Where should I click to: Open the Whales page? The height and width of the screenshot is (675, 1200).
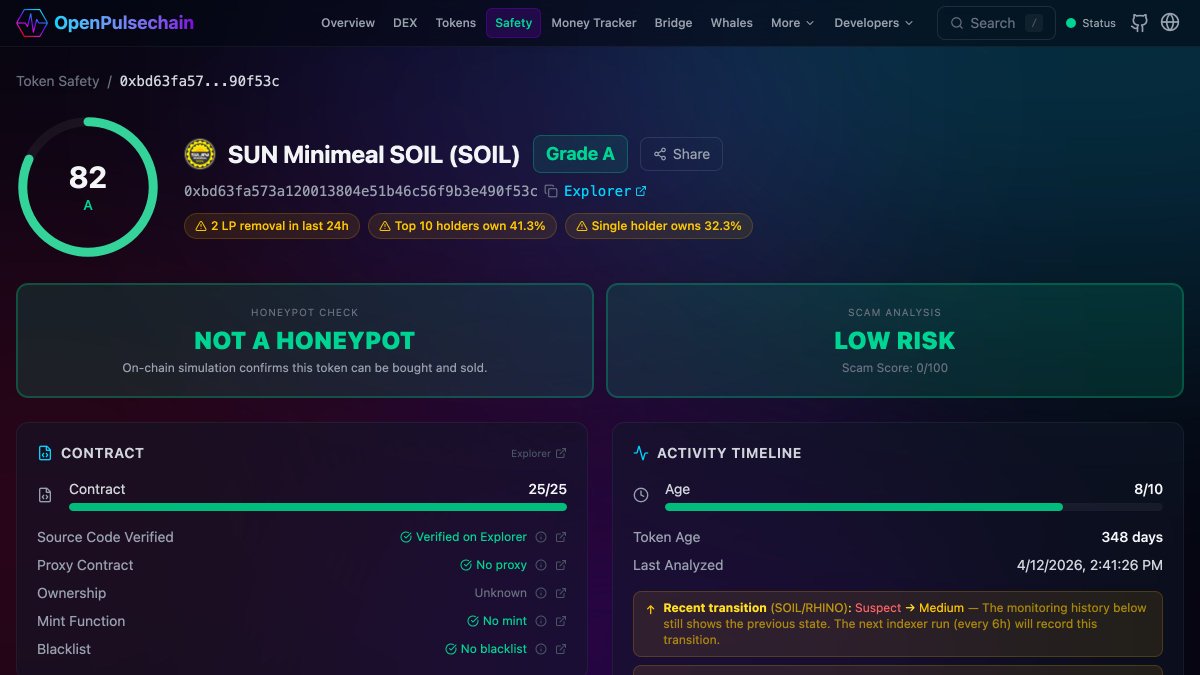pyautogui.click(x=732, y=22)
